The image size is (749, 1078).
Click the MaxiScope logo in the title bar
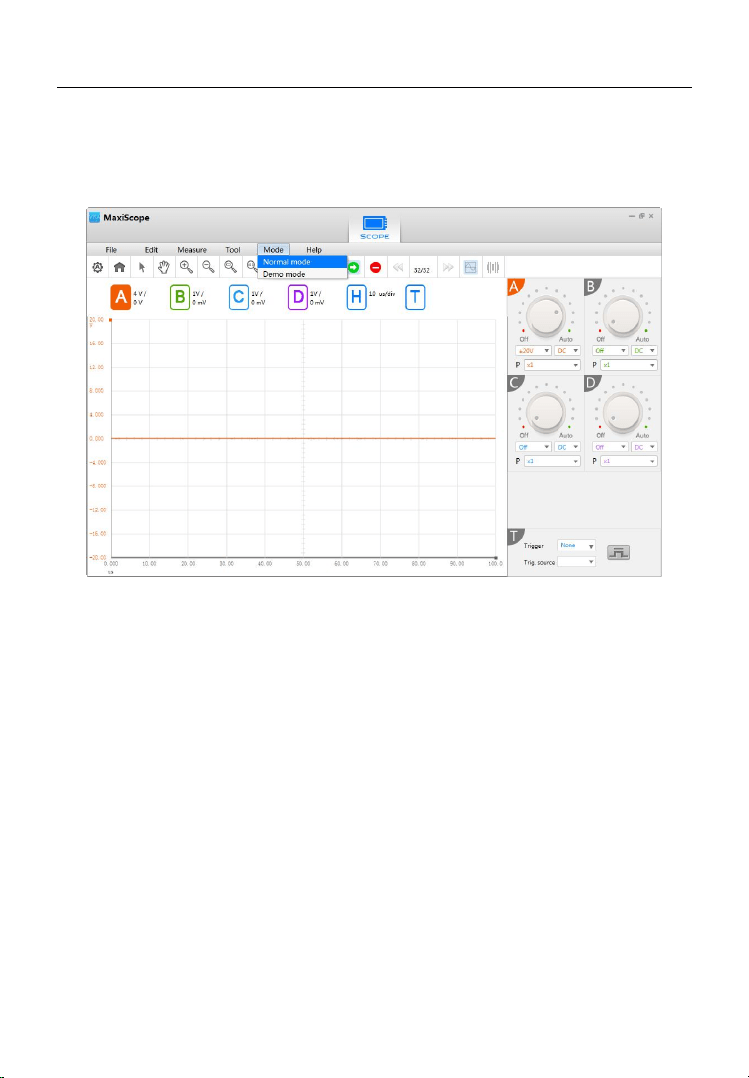click(x=95, y=218)
